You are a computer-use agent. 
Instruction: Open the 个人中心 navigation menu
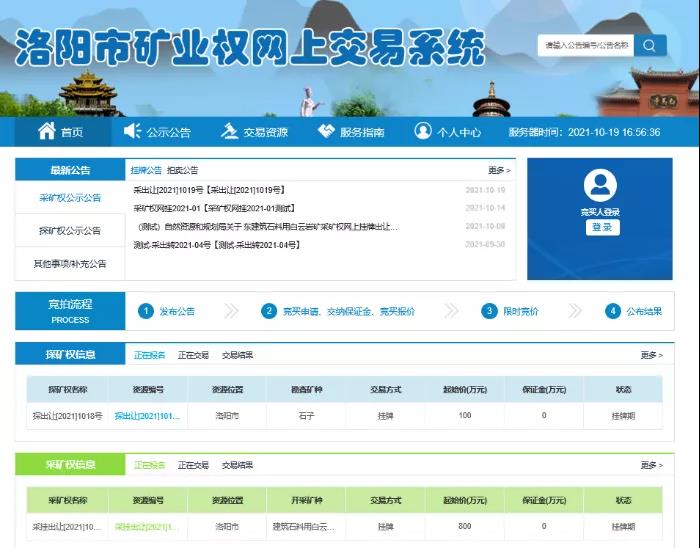point(448,132)
